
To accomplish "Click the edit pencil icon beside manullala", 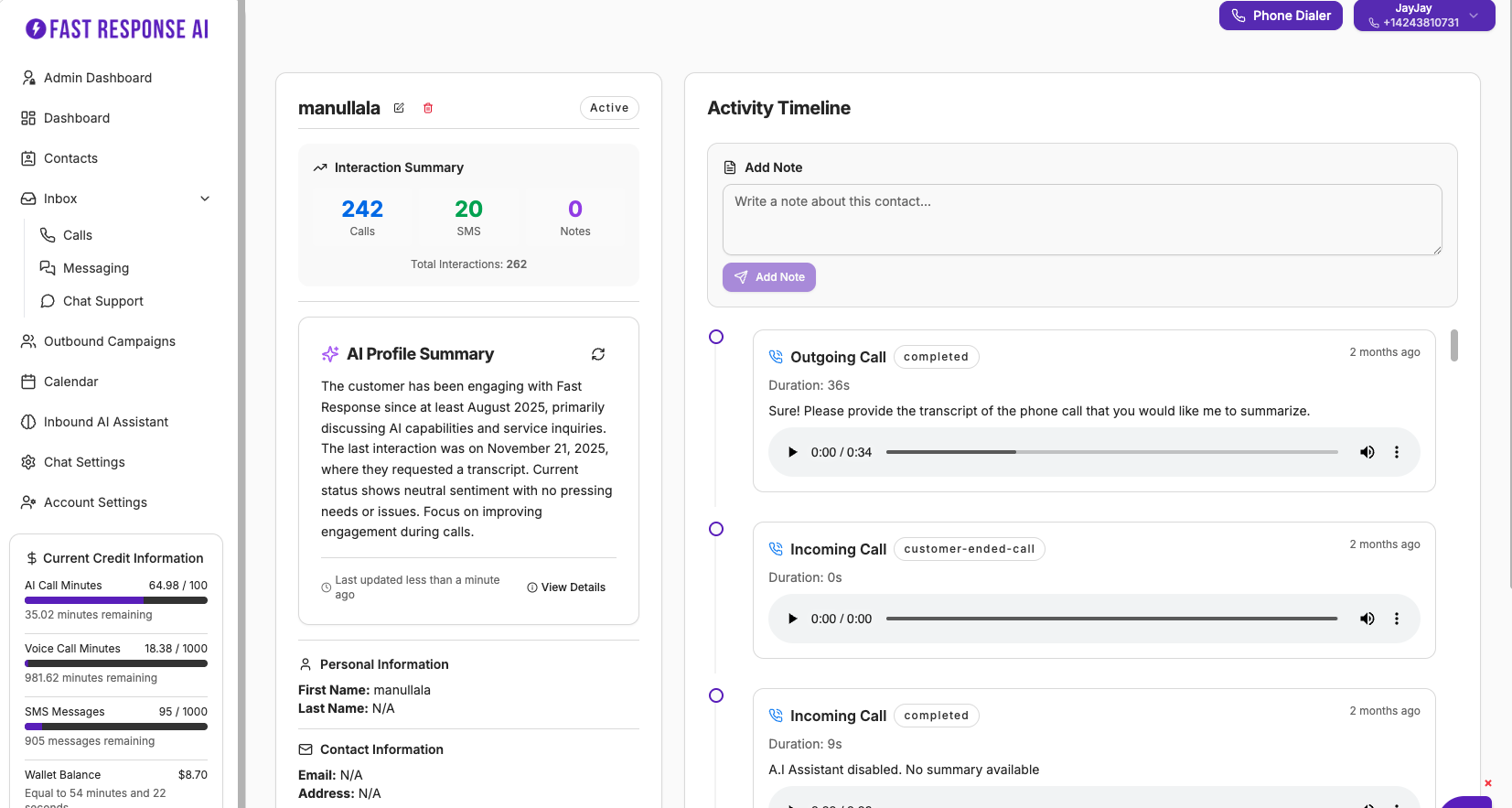I will [399, 108].
